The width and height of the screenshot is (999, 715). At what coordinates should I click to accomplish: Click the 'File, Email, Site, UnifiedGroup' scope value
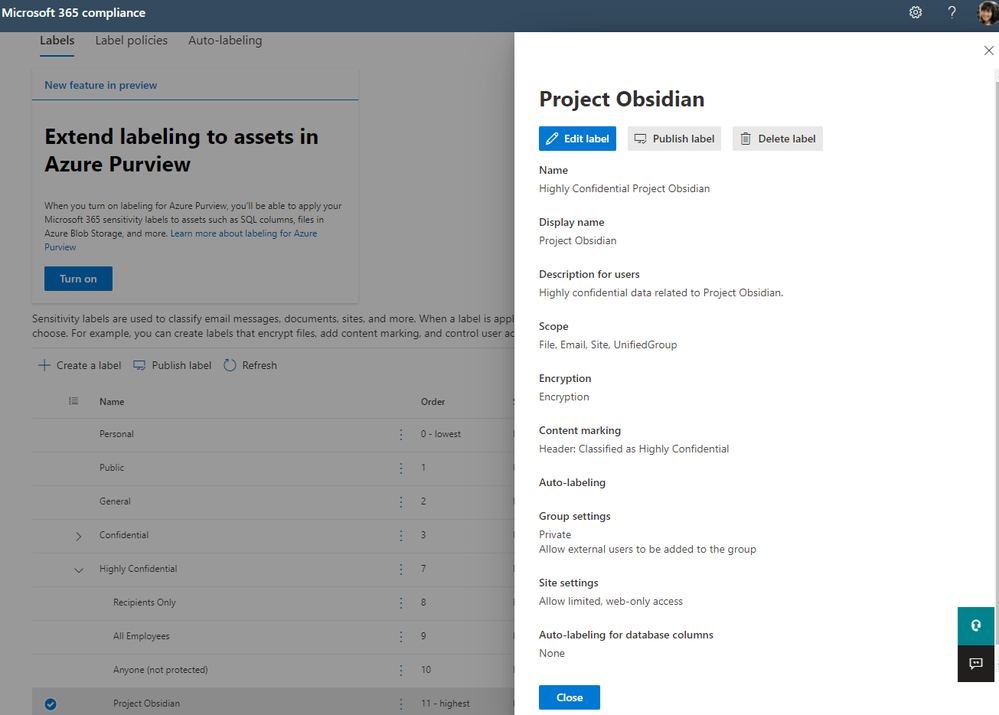pyautogui.click(x=608, y=345)
